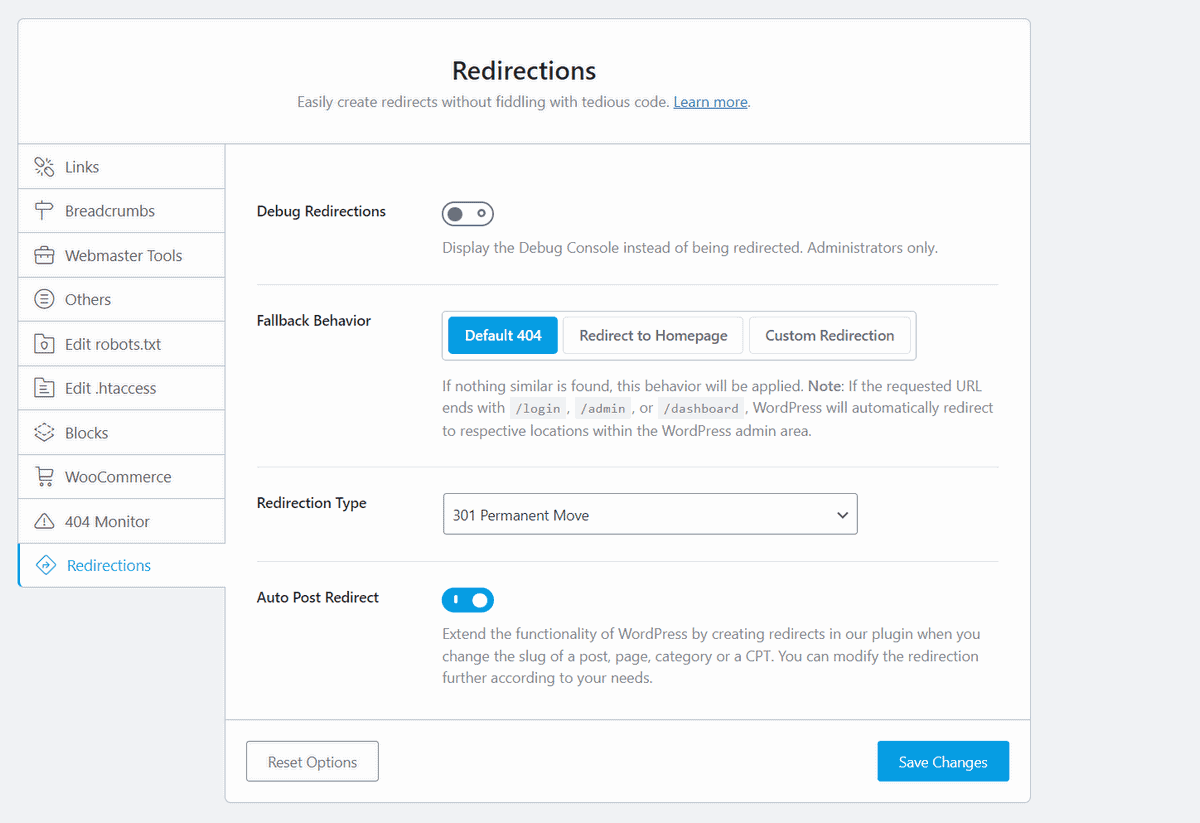The image size is (1200, 823).
Task: Turn off the Auto Post Redirect toggle
Action: click(468, 599)
